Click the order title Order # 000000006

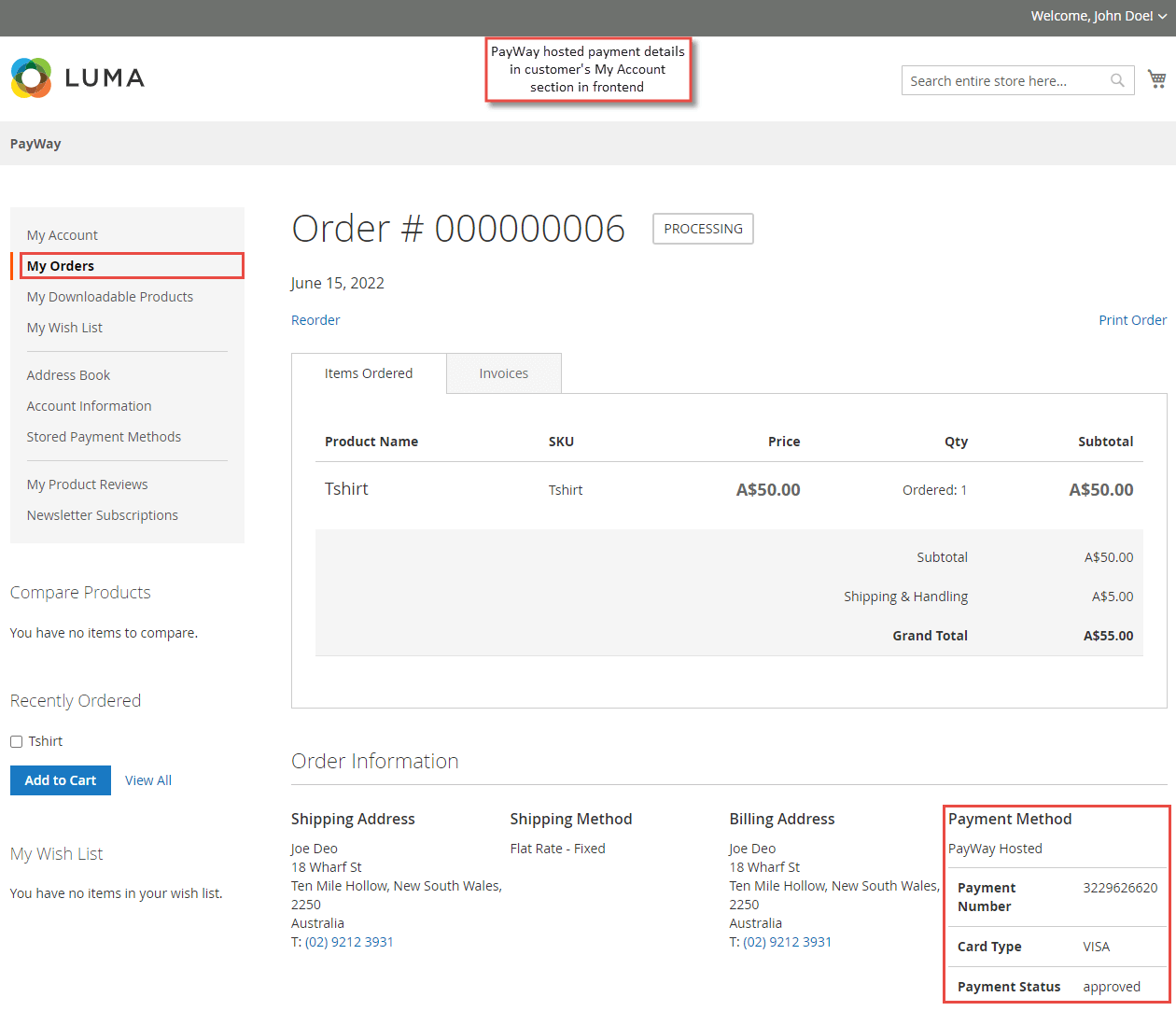point(458,229)
